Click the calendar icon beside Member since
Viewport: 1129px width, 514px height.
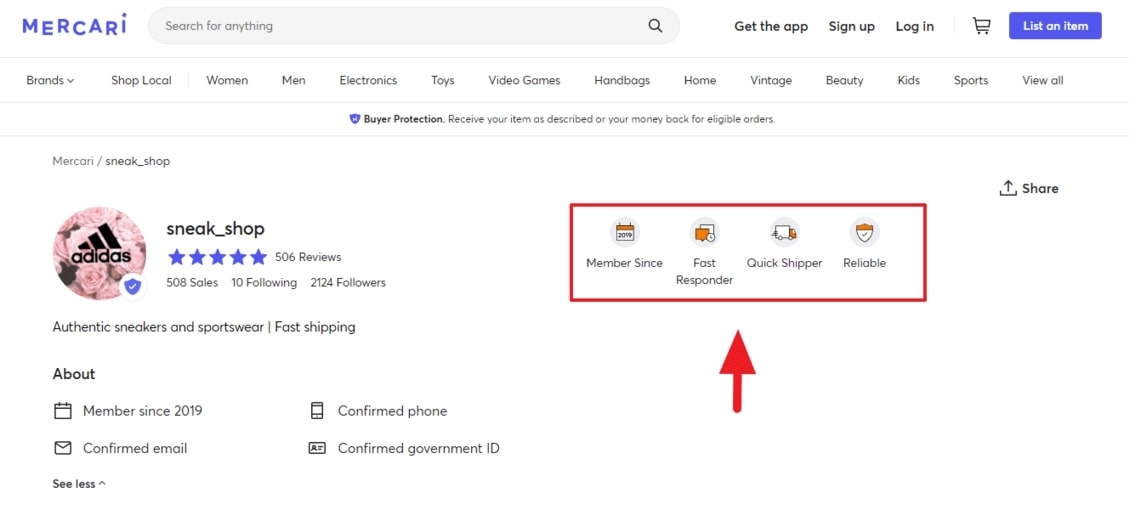click(63, 411)
